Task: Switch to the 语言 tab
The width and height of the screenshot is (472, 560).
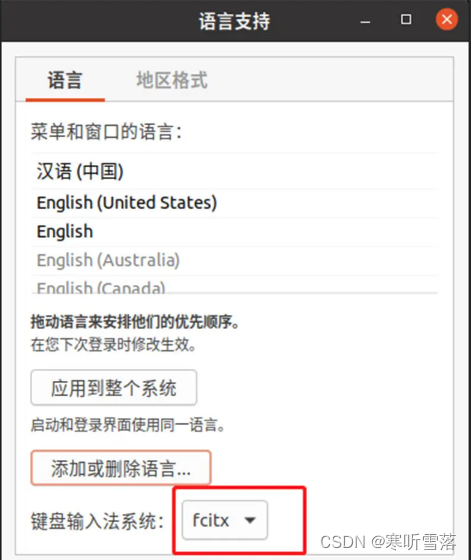Action: click(x=65, y=80)
